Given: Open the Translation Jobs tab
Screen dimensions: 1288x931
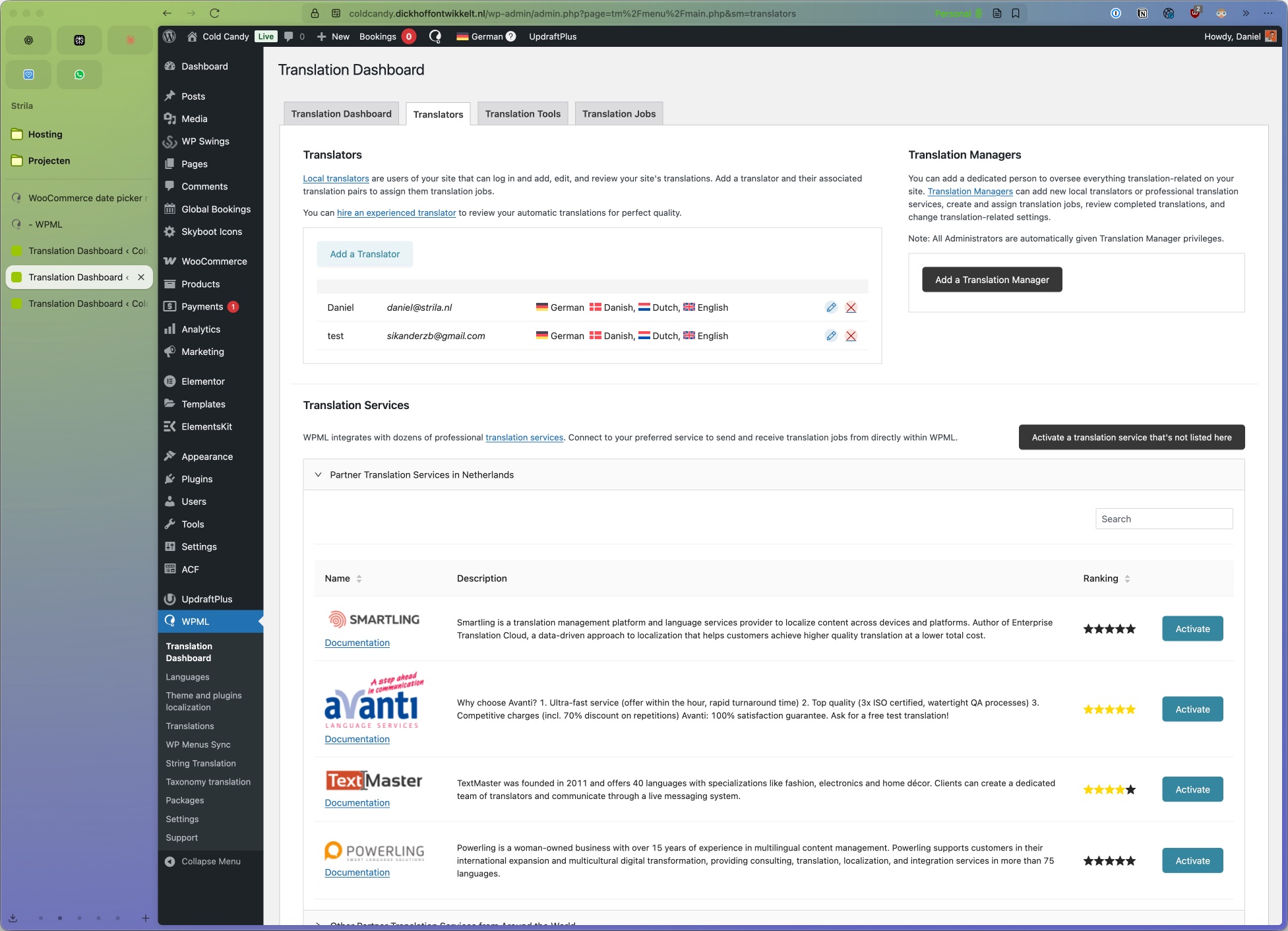Looking at the screenshot, I should pos(619,113).
